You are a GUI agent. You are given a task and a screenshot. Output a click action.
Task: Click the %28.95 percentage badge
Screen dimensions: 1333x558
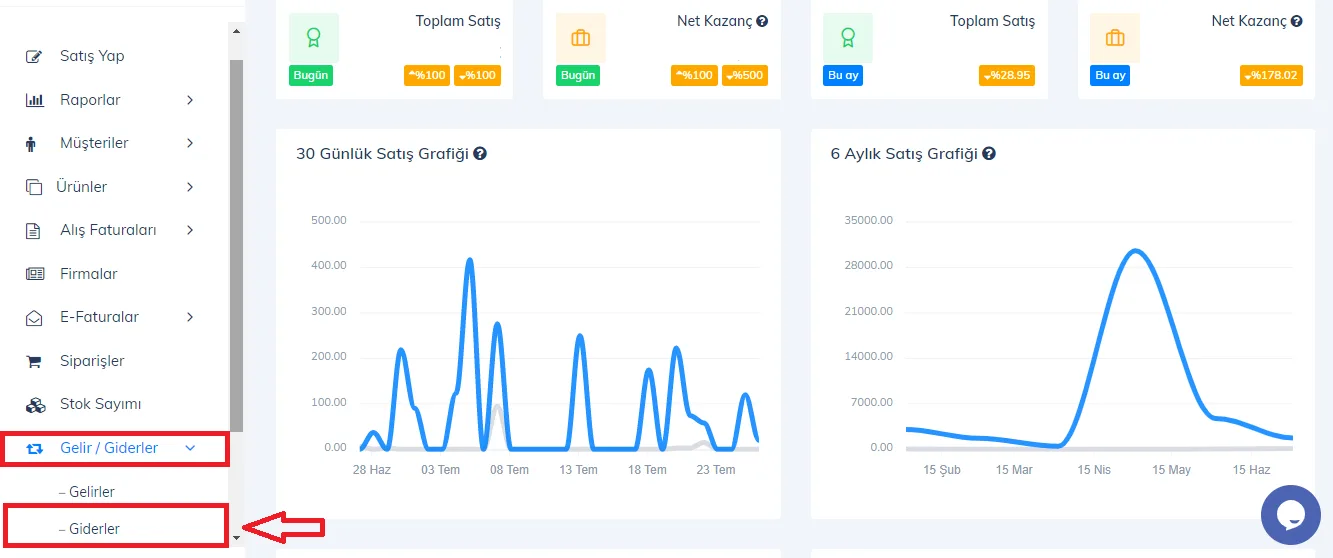coord(1007,75)
